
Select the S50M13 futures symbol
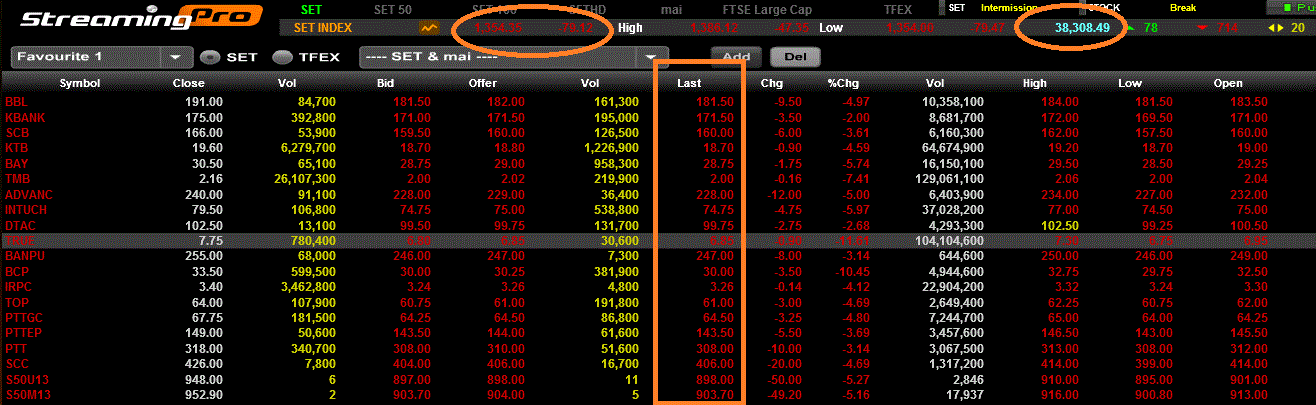click(26, 394)
